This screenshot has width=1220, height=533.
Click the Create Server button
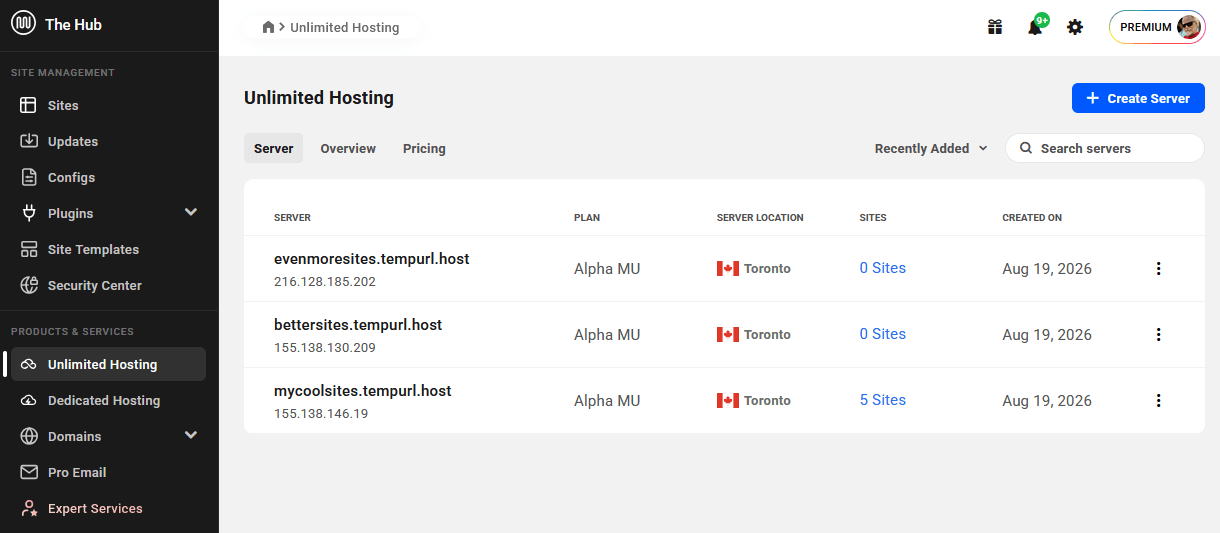1138,98
